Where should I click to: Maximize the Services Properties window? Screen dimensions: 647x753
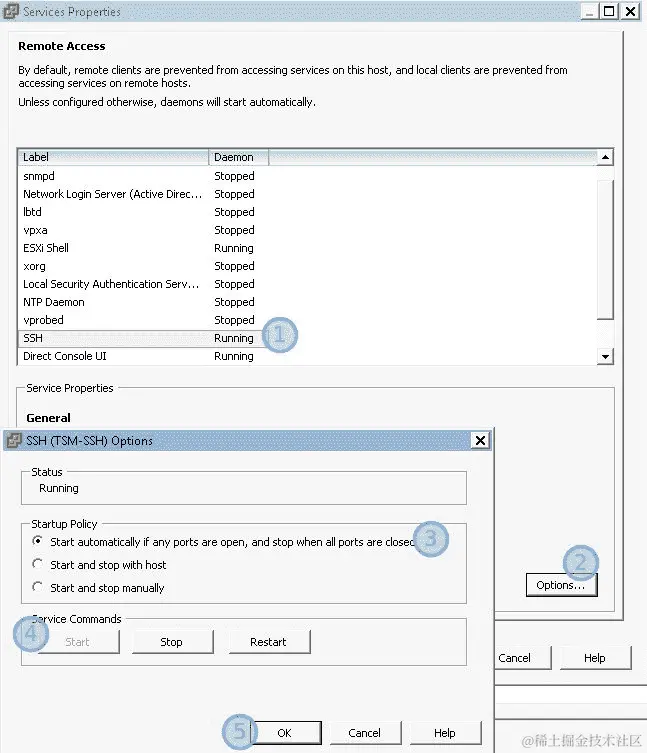[610, 11]
